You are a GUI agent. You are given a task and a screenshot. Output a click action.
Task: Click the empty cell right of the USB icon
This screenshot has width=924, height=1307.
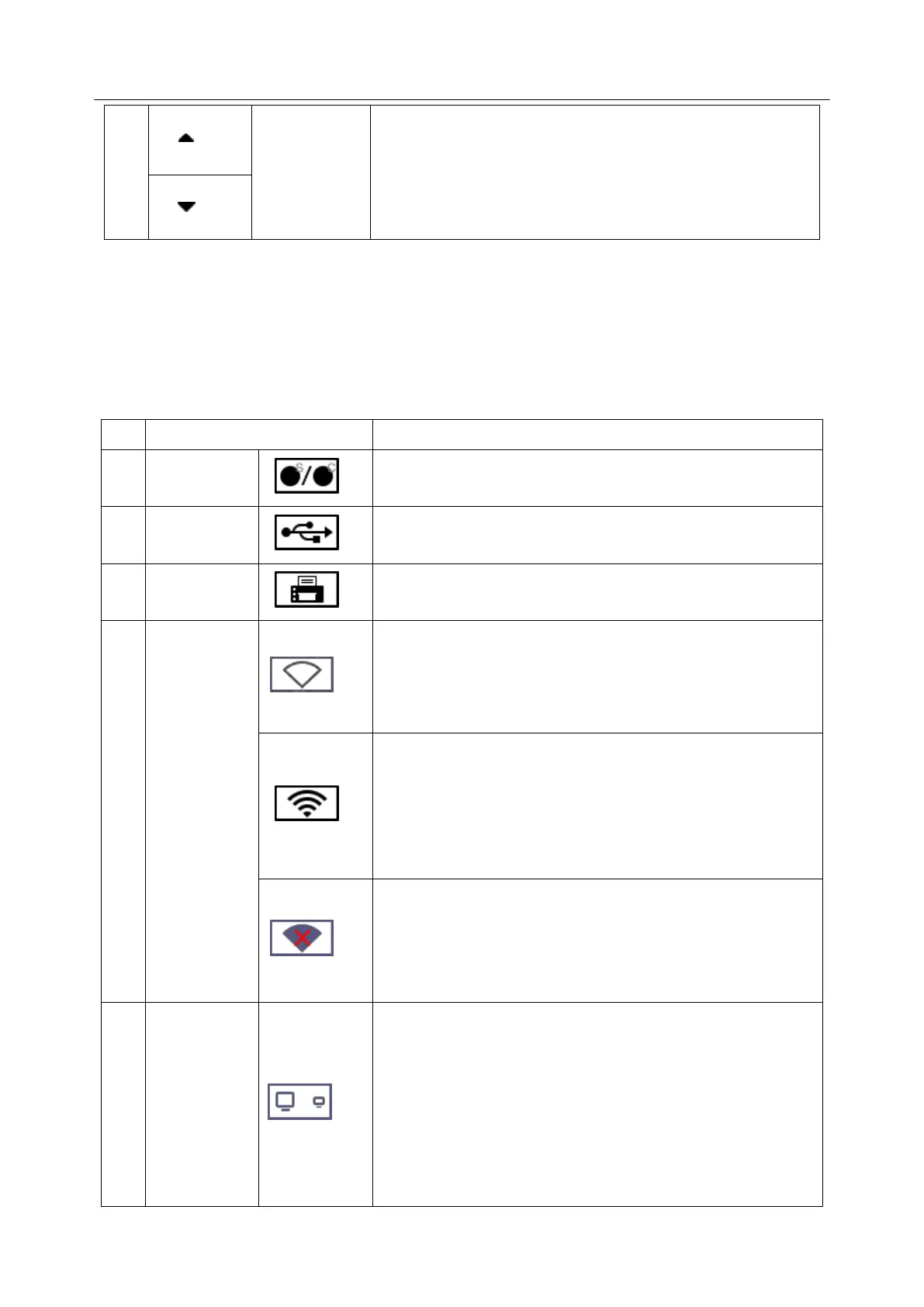pyautogui.click(x=597, y=535)
